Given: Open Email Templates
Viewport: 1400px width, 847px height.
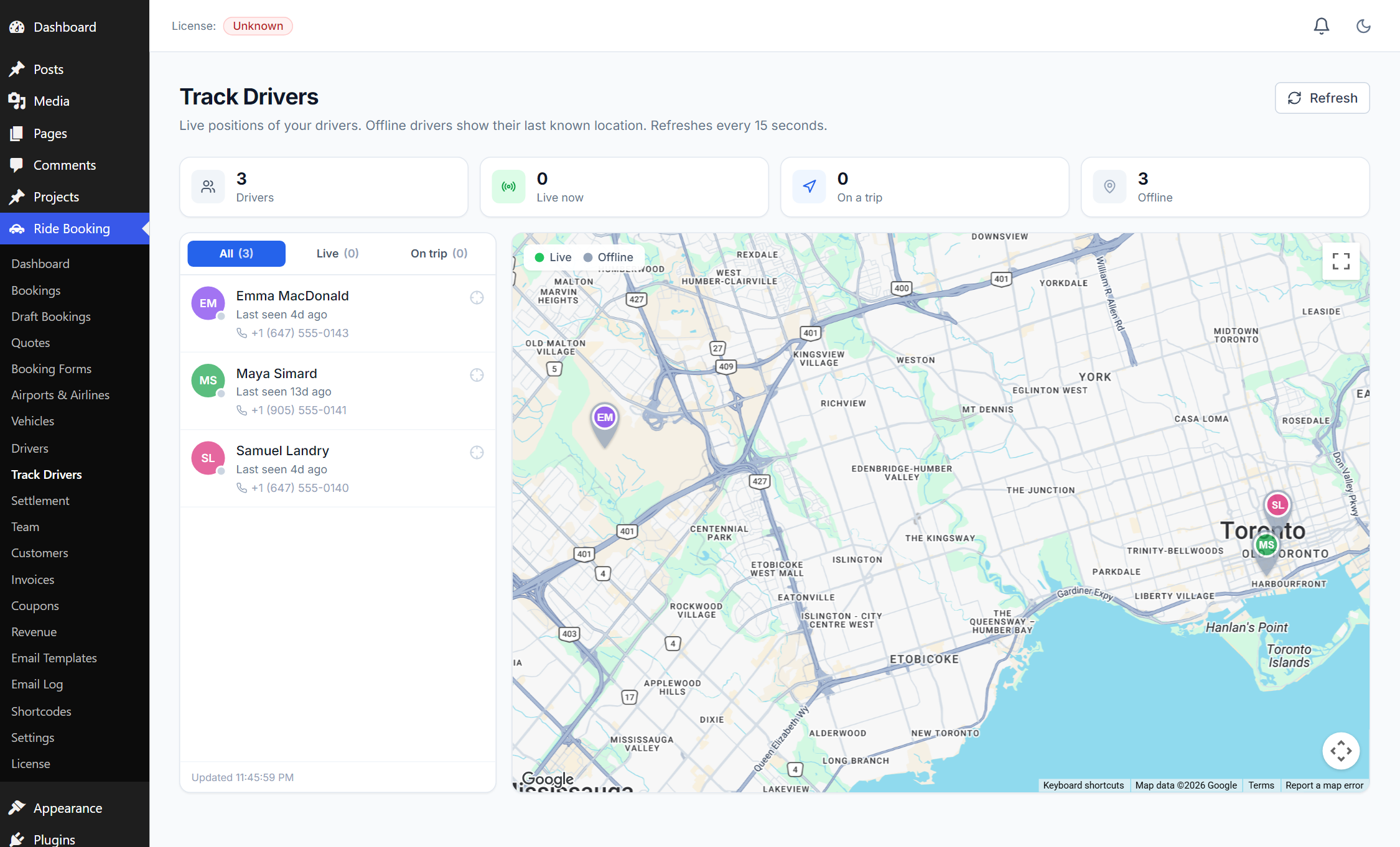Looking at the screenshot, I should 54,658.
